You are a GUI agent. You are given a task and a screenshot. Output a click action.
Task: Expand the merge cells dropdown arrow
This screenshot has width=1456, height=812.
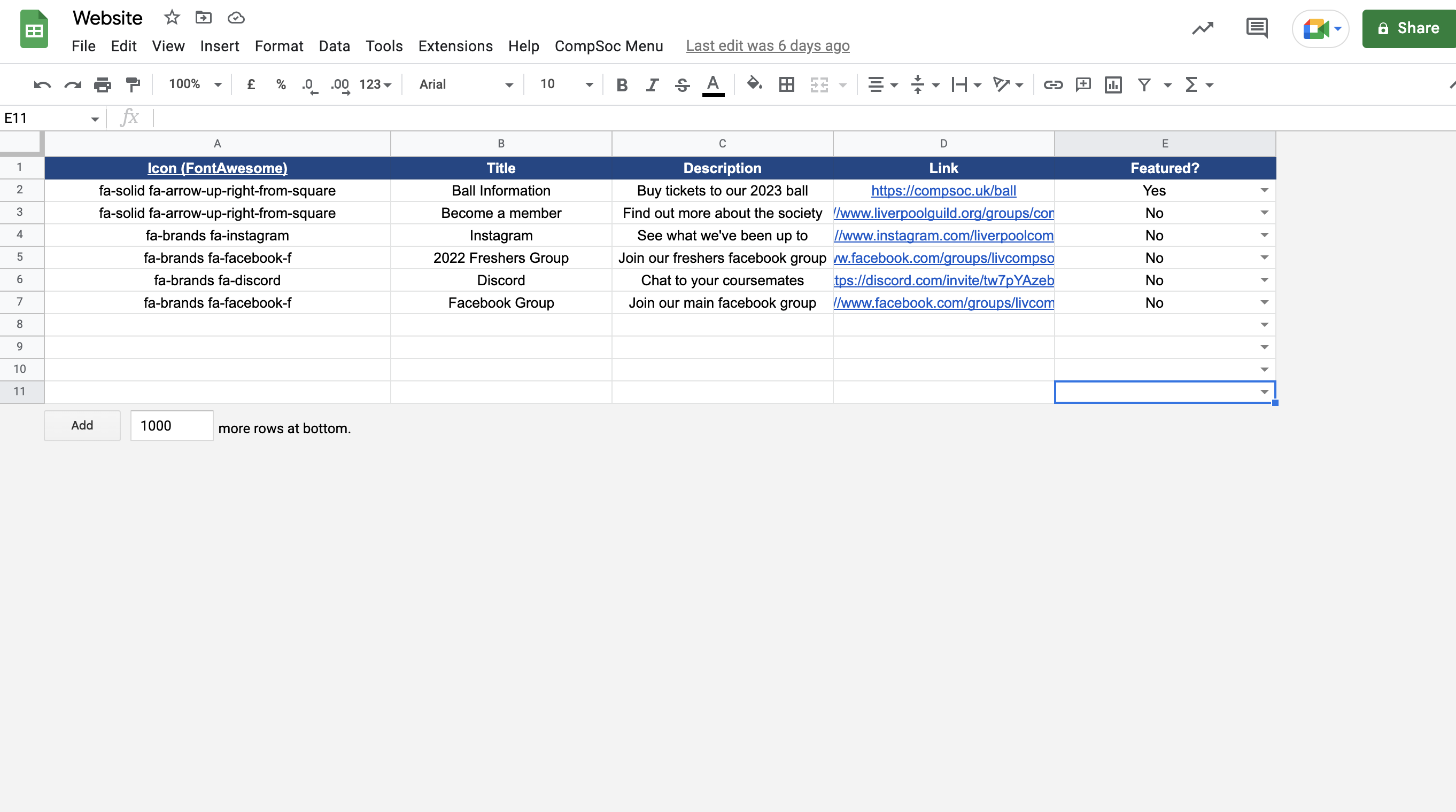(x=843, y=85)
